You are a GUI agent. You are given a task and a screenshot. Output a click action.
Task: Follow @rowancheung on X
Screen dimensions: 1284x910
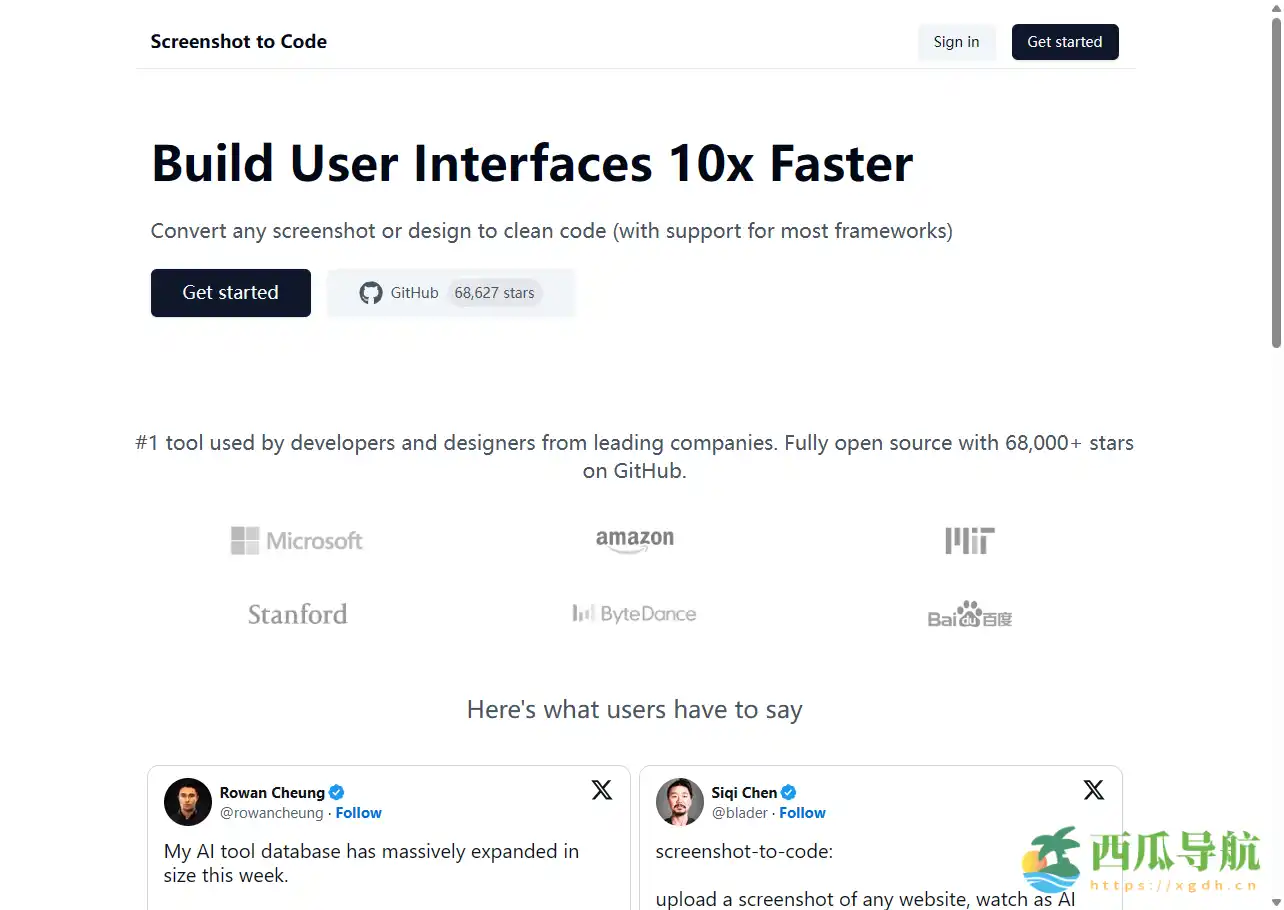point(358,813)
